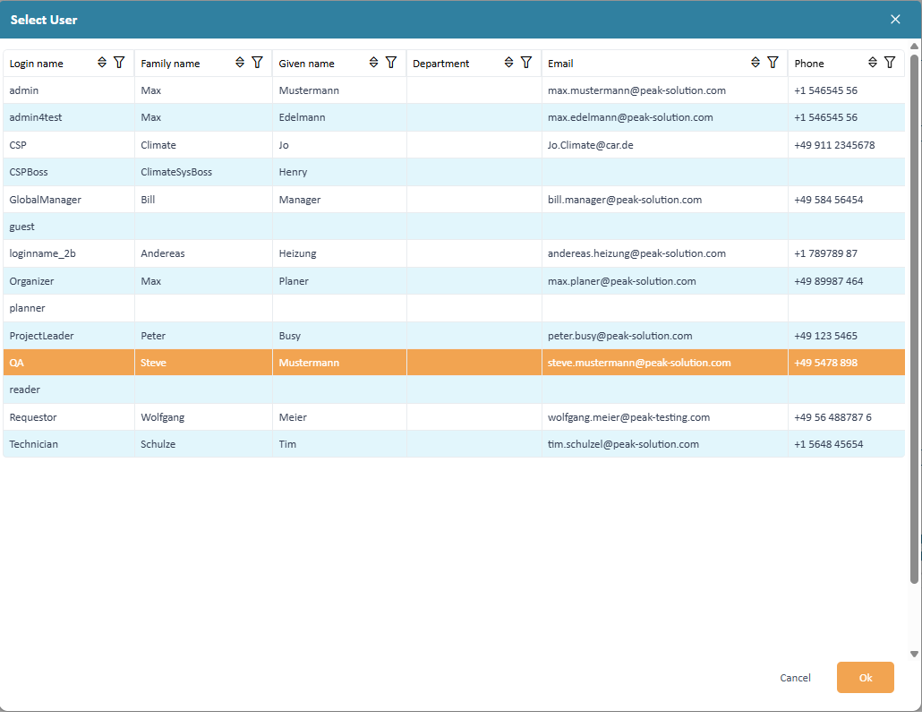922x712 pixels.
Task: Sort by Family name column
Action: coord(239,62)
